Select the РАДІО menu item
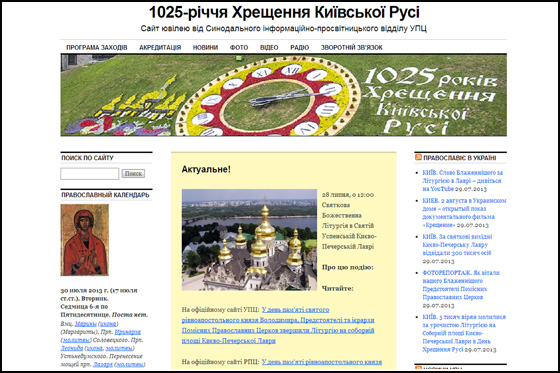Viewport: 560px width, 373px height. [299, 48]
